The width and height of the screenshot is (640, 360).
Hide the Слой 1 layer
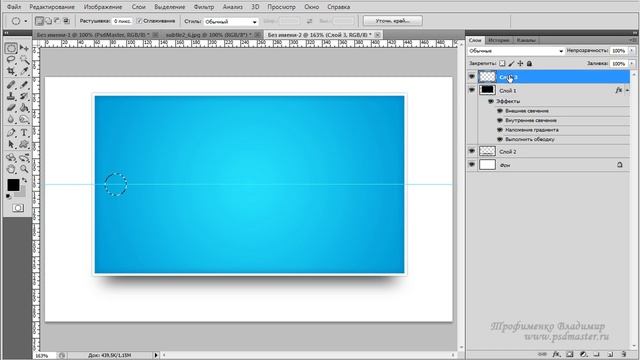click(472, 90)
